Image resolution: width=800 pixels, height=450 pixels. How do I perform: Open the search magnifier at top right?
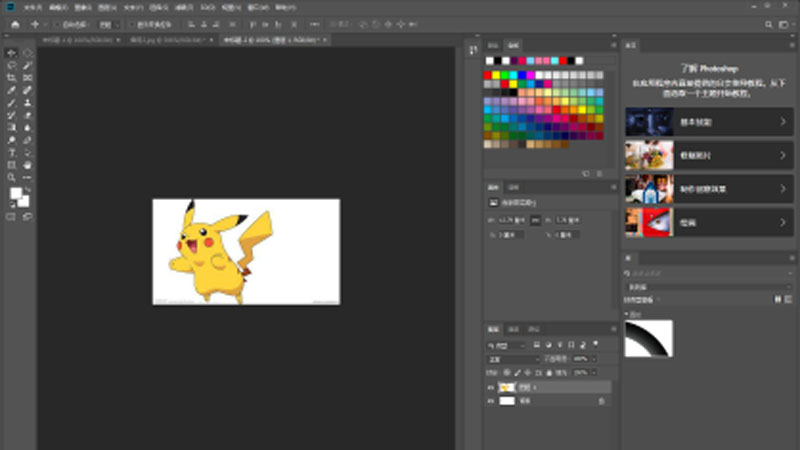768,24
